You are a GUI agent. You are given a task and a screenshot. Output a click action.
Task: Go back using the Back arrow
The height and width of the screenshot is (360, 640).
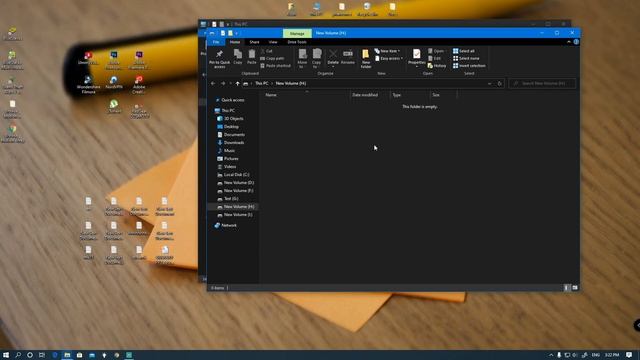click(x=213, y=83)
